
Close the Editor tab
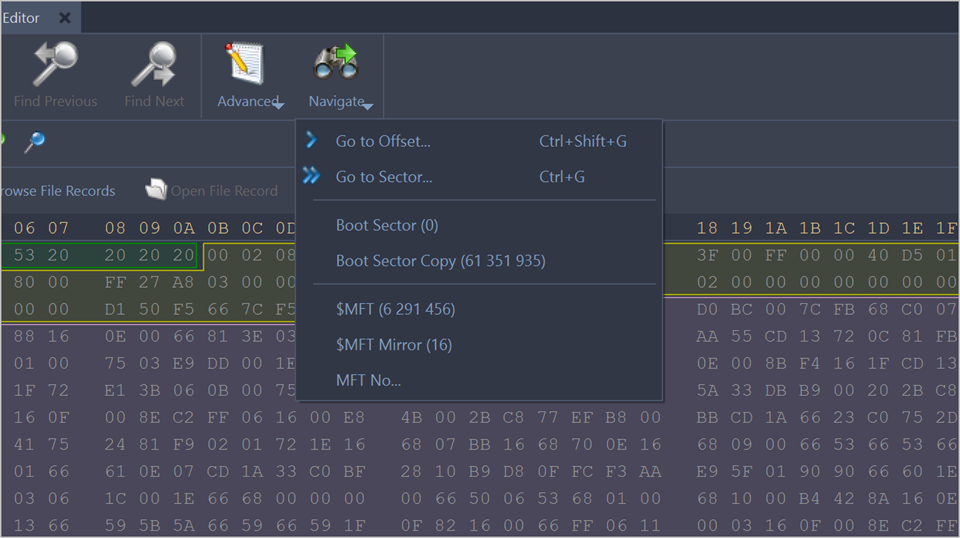pyautogui.click(x=65, y=18)
